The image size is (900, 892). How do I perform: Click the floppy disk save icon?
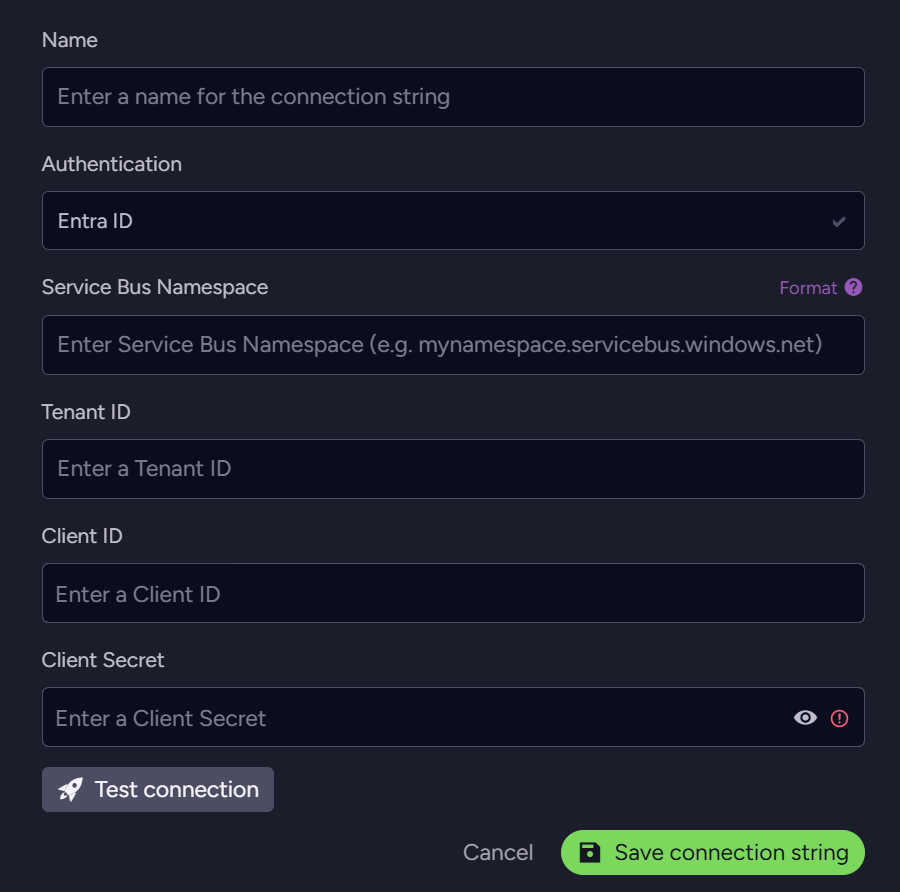click(x=589, y=852)
